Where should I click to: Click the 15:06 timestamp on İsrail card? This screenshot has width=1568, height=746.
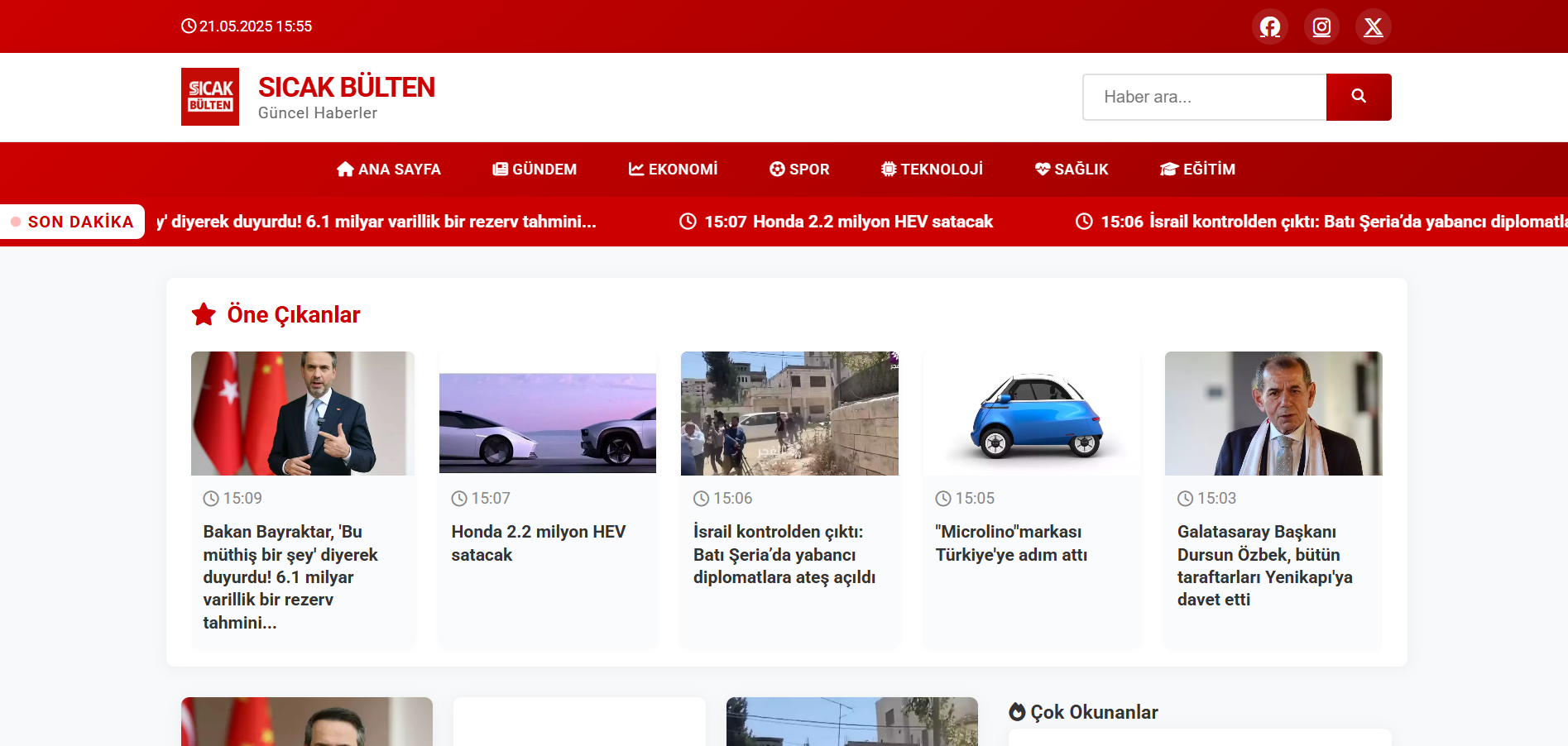pyautogui.click(x=723, y=499)
